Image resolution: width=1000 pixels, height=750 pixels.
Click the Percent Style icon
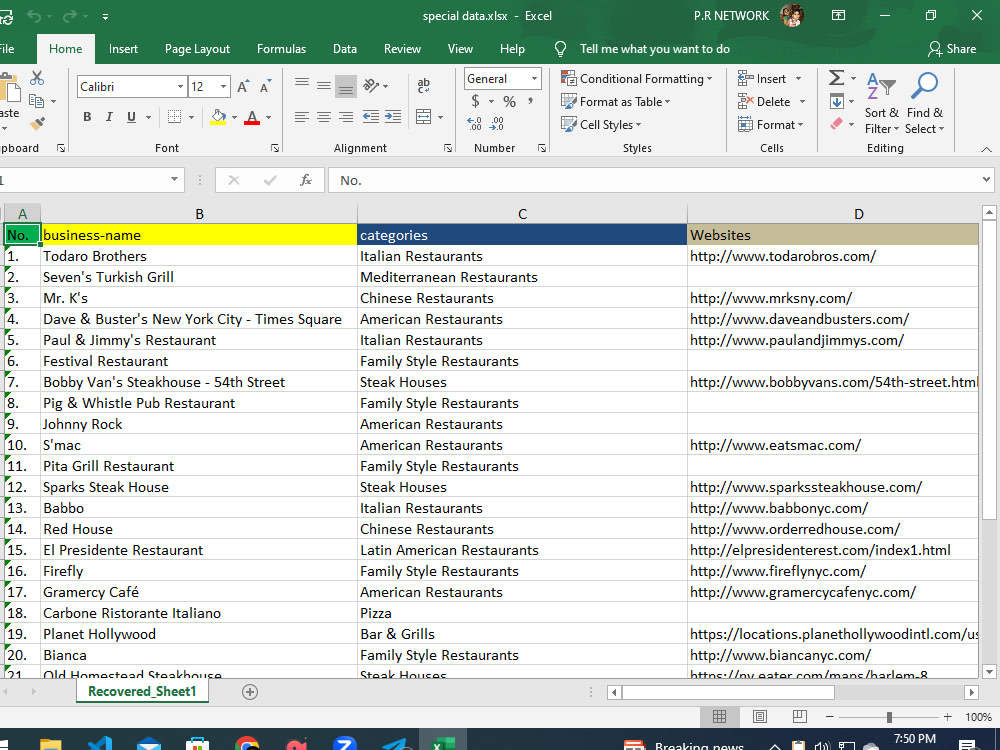pos(509,101)
